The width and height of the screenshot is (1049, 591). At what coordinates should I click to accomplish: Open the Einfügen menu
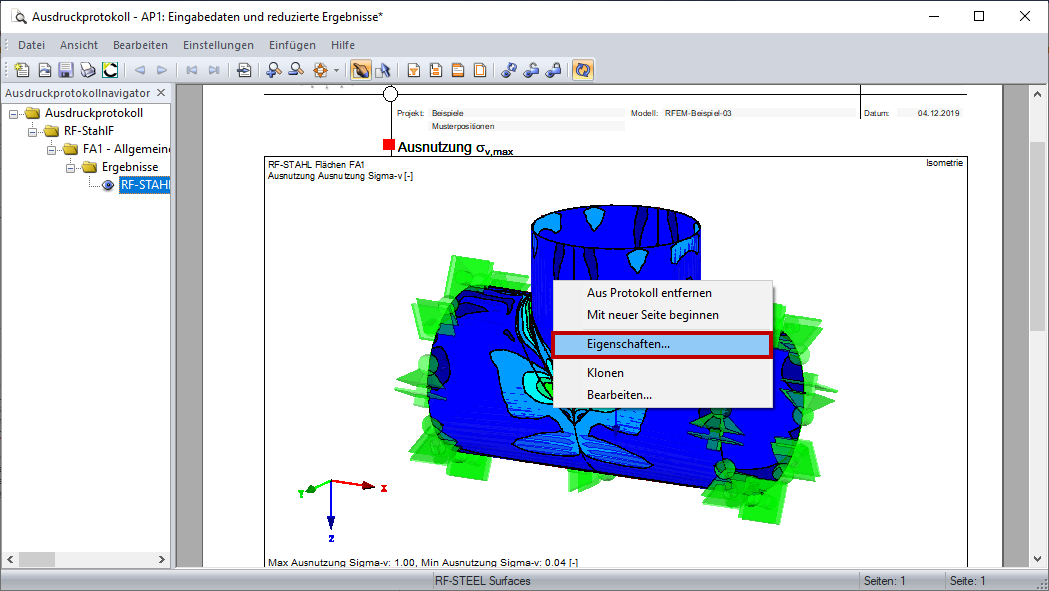coord(292,45)
